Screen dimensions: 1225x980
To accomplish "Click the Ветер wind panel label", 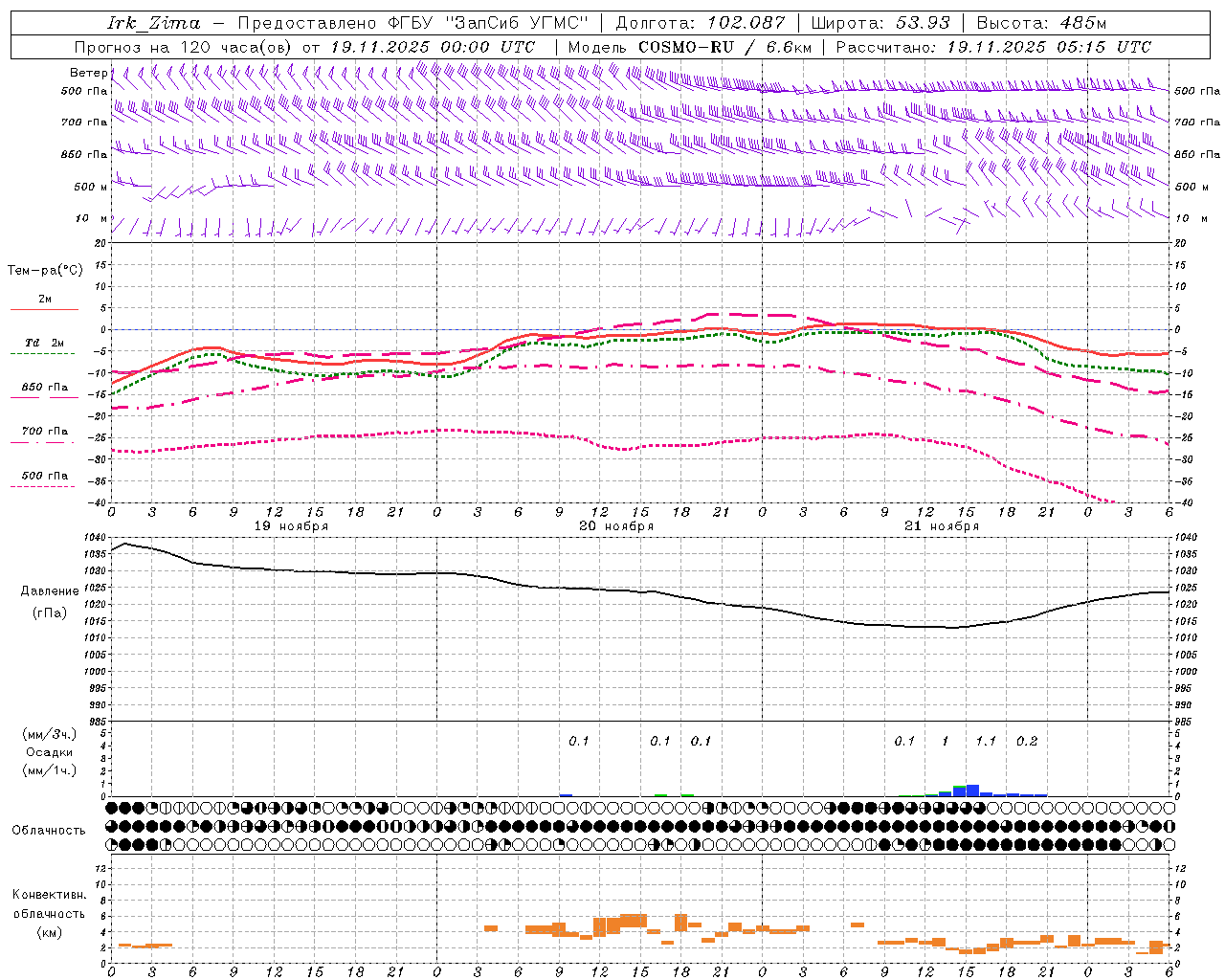I will click(x=88, y=73).
